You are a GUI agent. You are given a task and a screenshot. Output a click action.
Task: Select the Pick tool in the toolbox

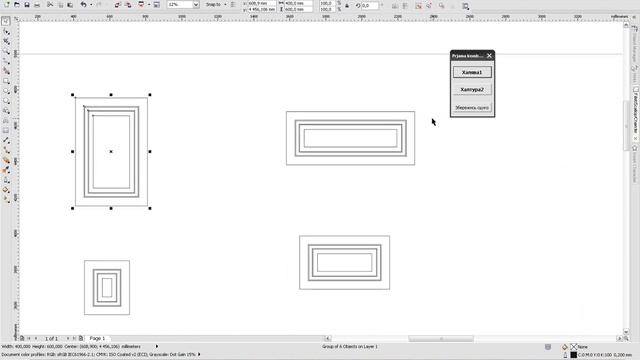click(6, 21)
